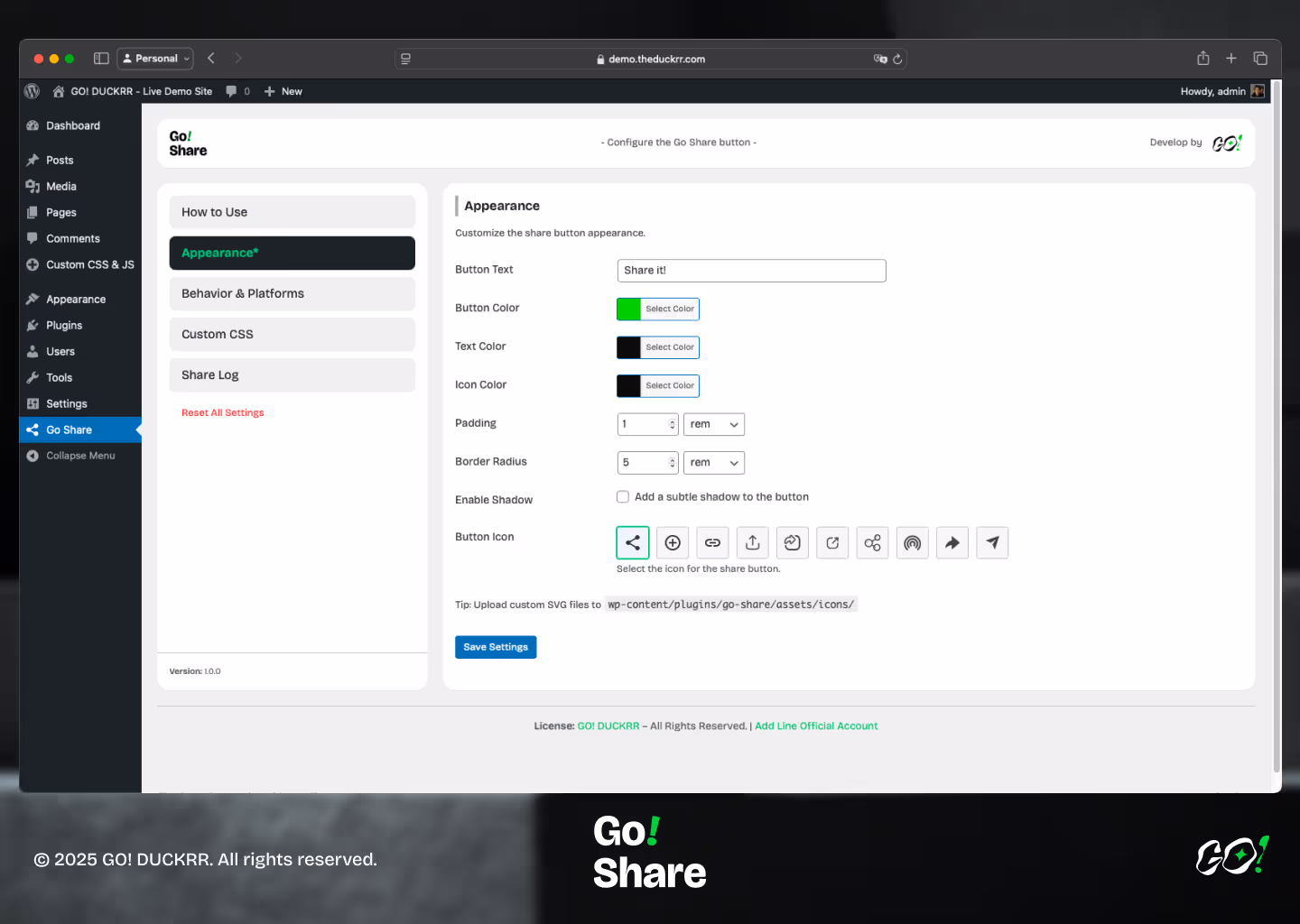The height and width of the screenshot is (924, 1300).
Task: Click the Button Text input field
Action: click(751, 271)
